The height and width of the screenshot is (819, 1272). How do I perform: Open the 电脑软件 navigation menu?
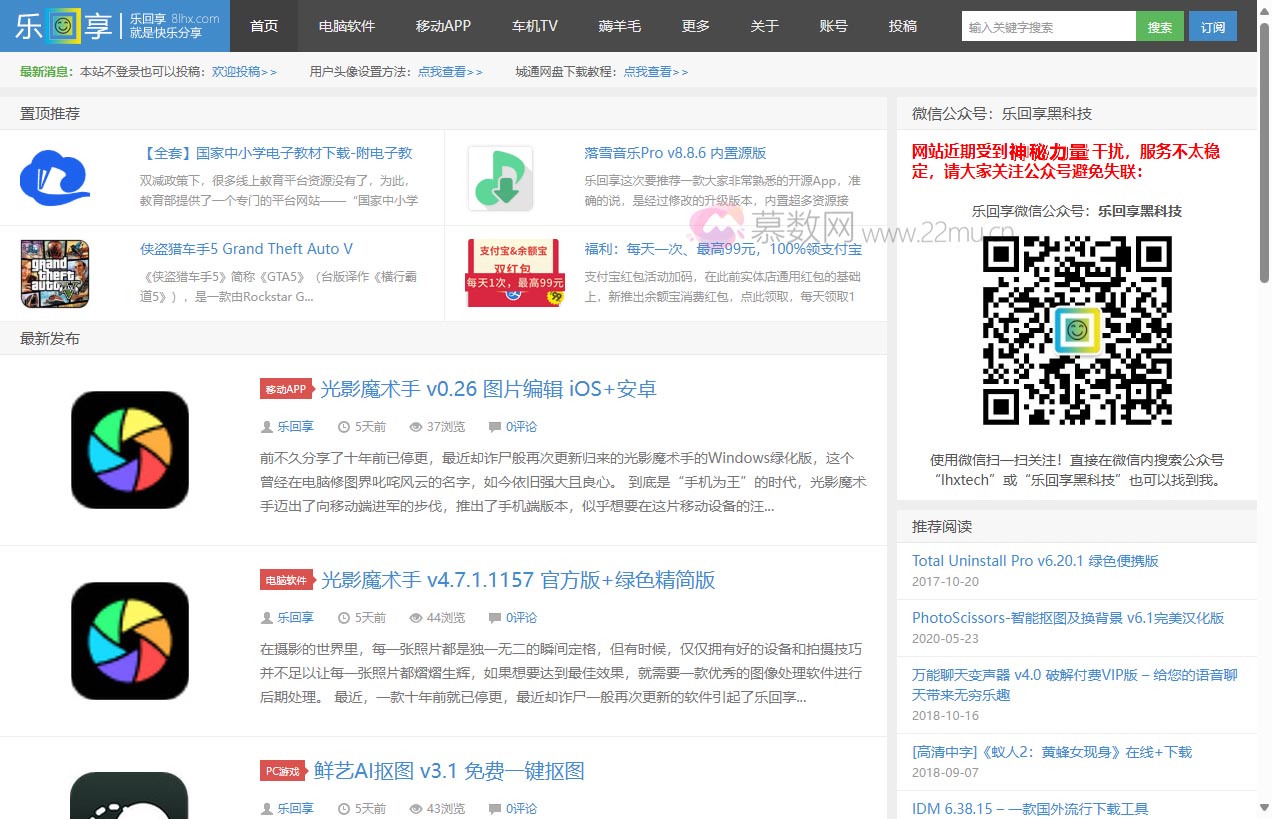pyautogui.click(x=347, y=26)
